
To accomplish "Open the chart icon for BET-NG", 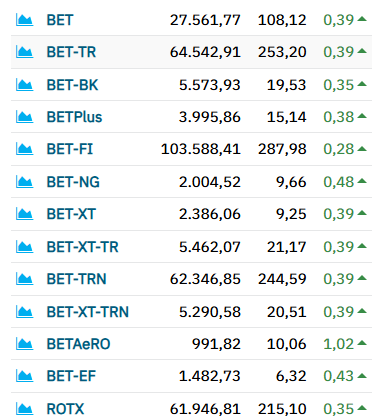I will [x=25, y=182].
